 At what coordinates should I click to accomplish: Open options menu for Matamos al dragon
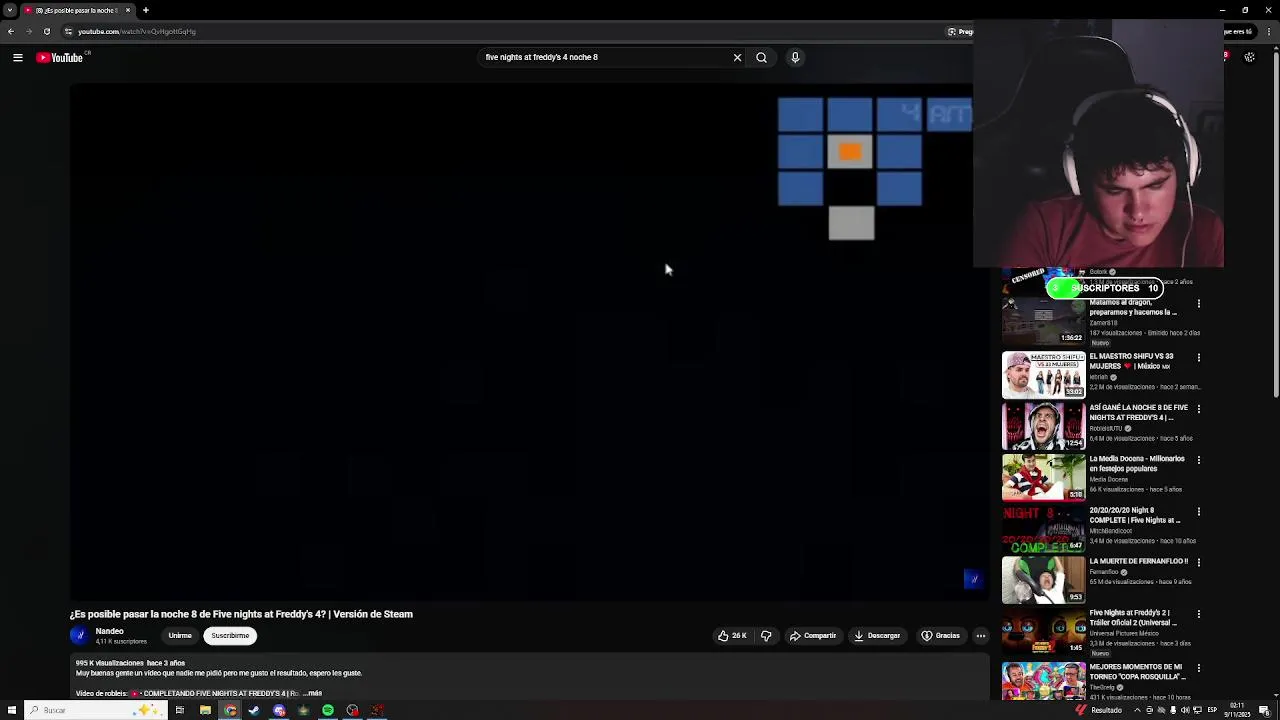click(x=1199, y=304)
